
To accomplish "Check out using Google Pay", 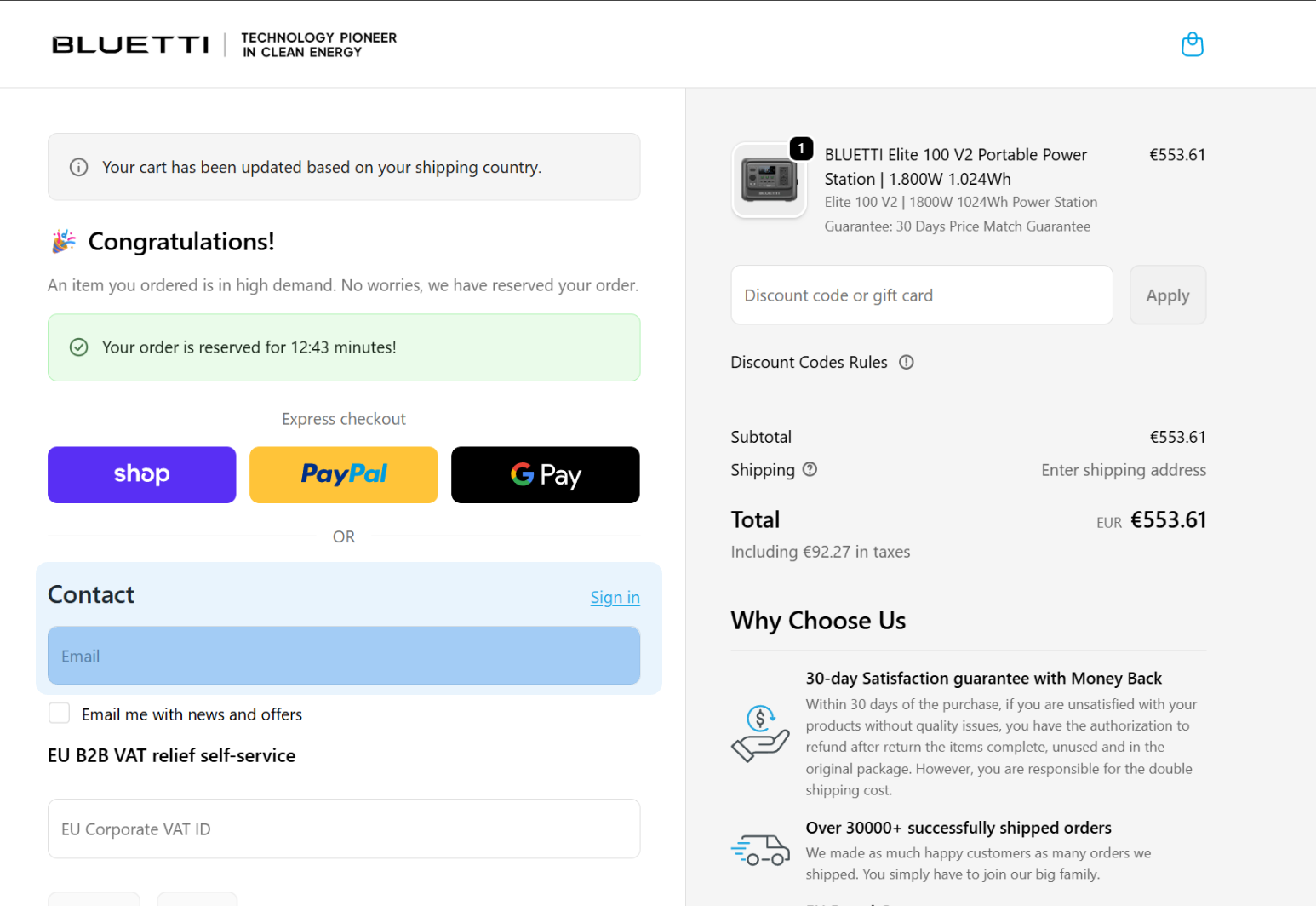I will 545,475.
